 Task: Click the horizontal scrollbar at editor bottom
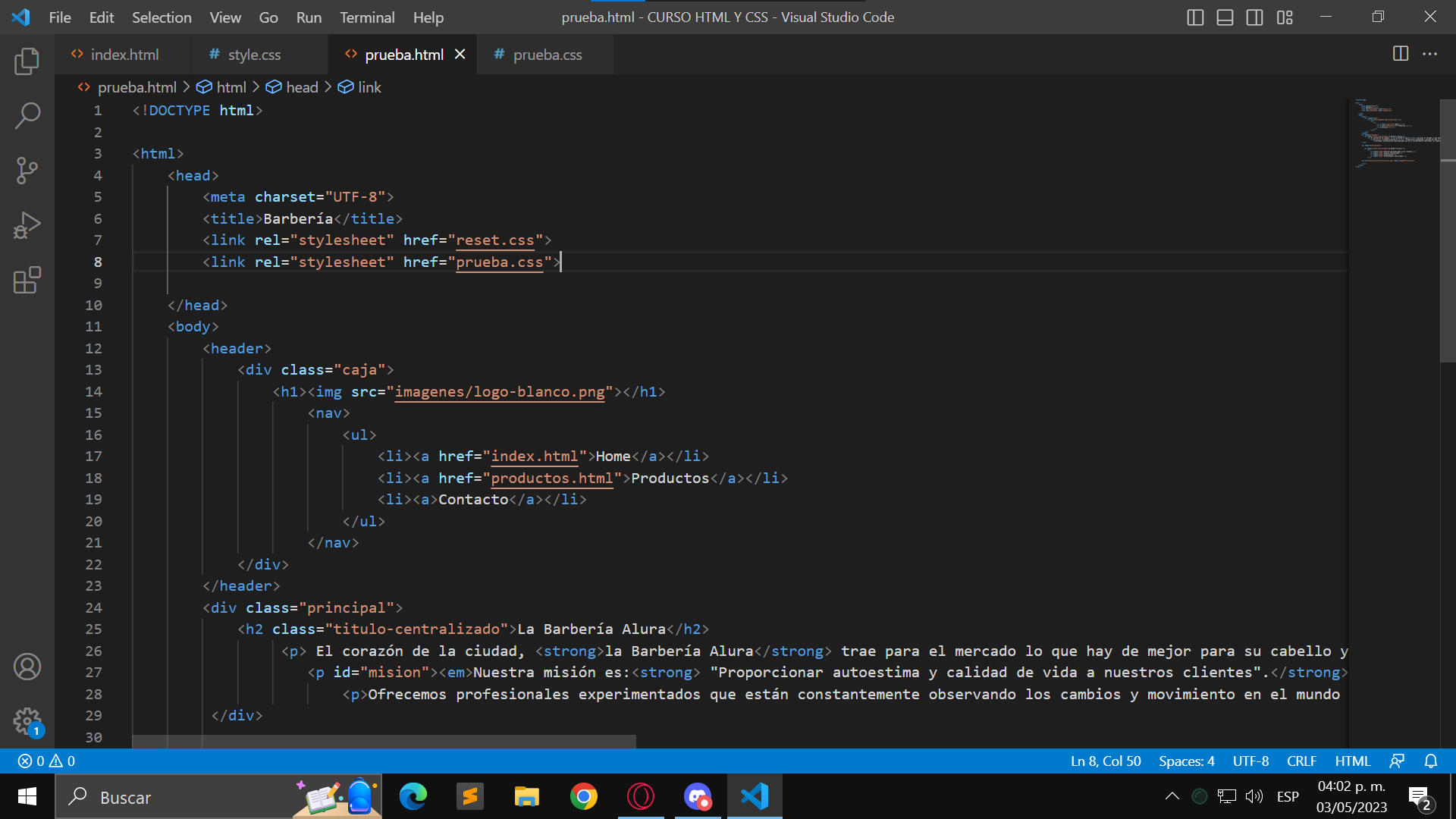pos(384,741)
